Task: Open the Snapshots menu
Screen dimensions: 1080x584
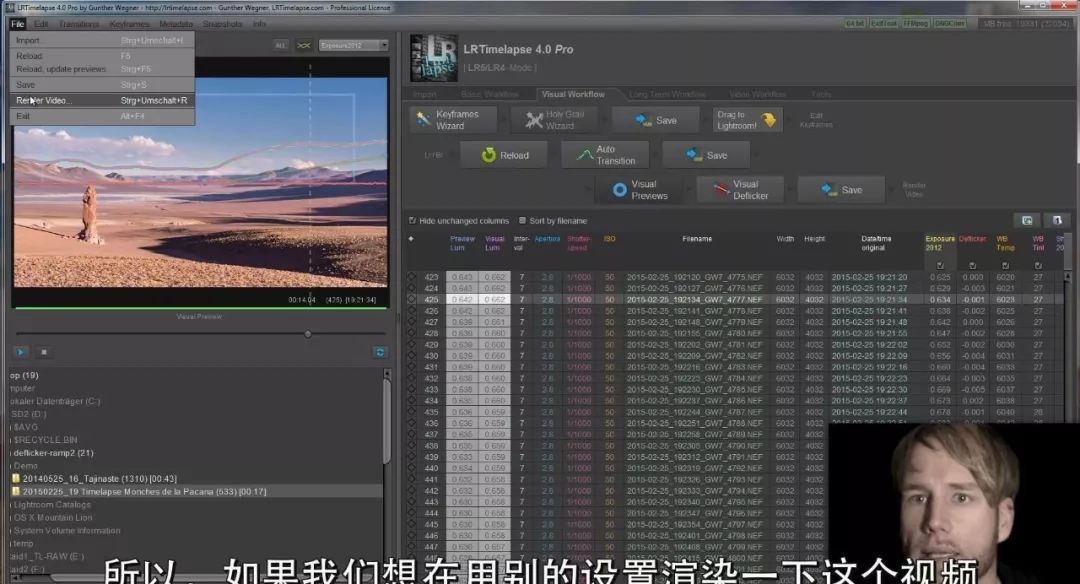Action: tap(222, 23)
